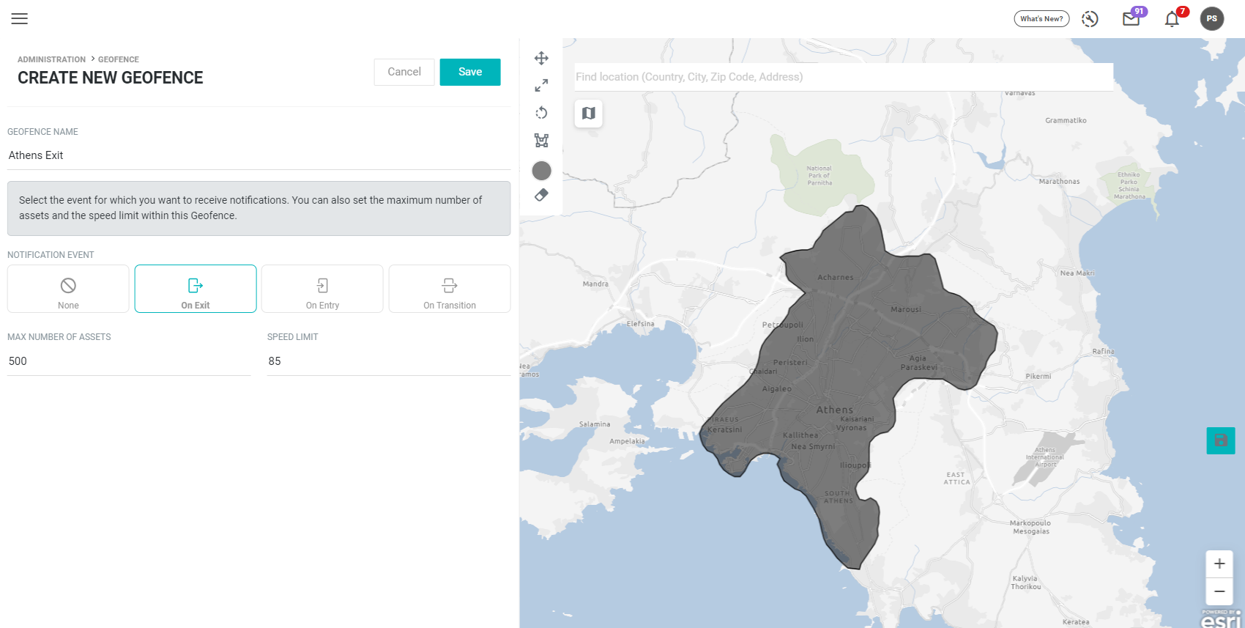
Task: Focus the Find location search box
Action: coord(843,77)
